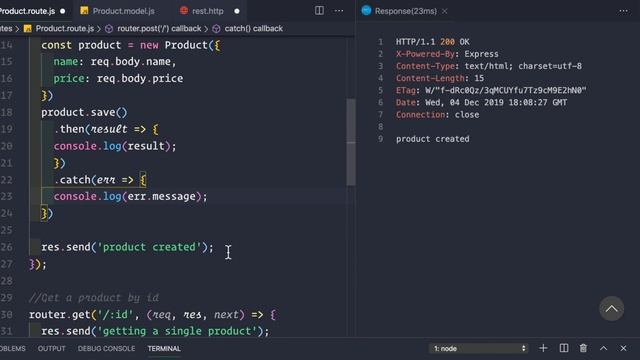Open the '1: node' terminal selector dropdown

478,348
